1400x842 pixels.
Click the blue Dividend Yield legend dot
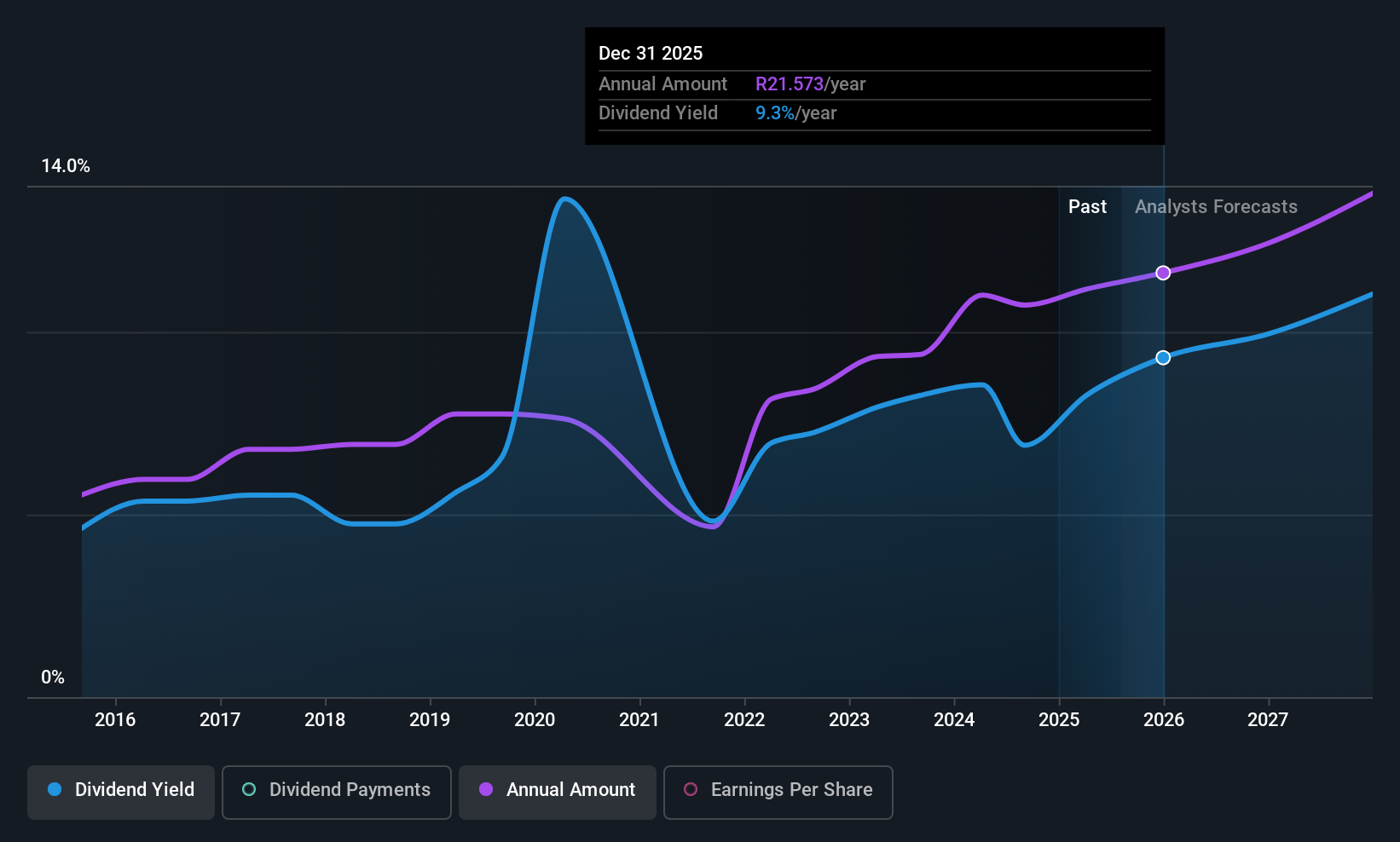click(55, 789)
